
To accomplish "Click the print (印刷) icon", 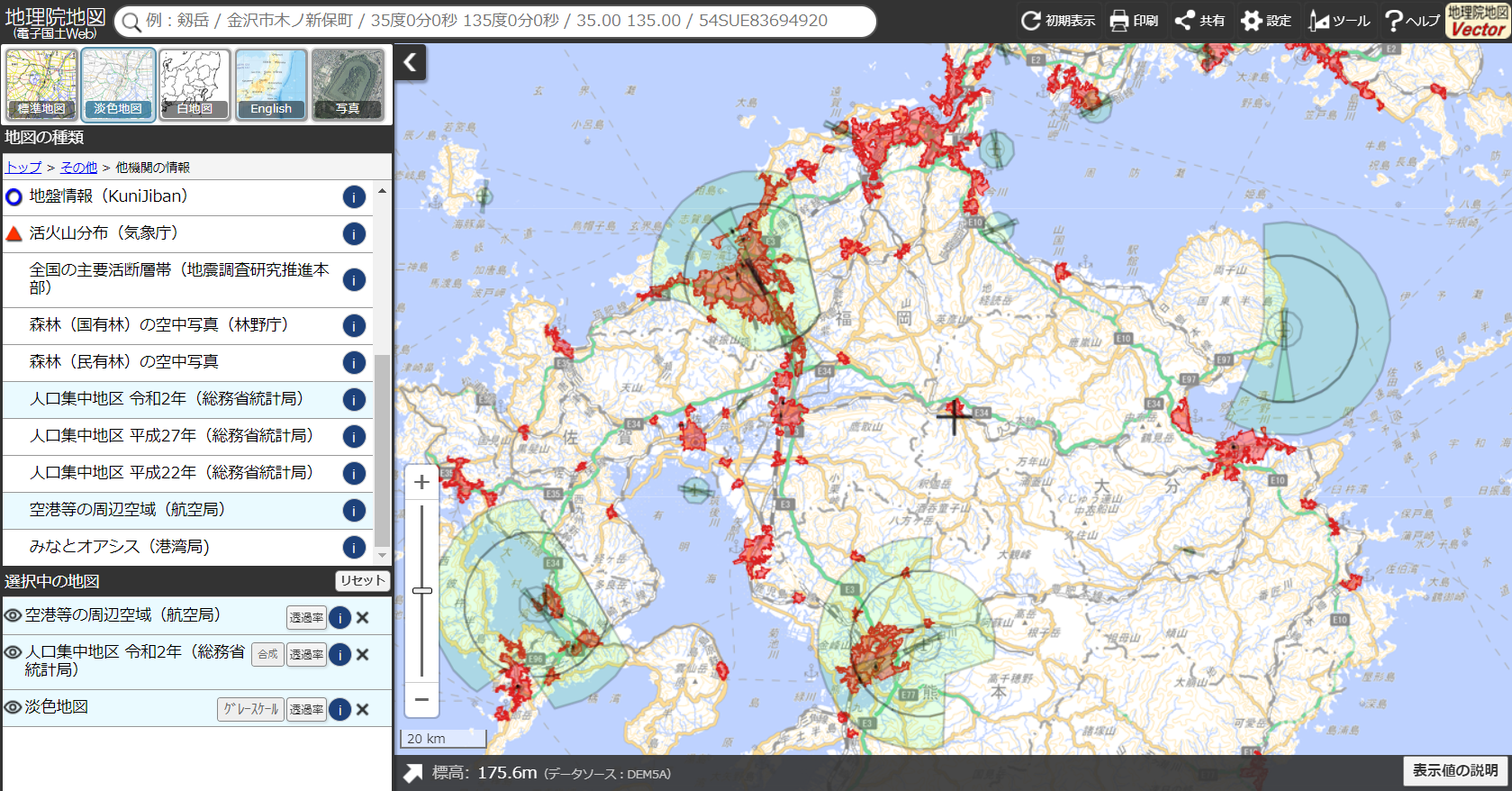I will [1133, 21].
